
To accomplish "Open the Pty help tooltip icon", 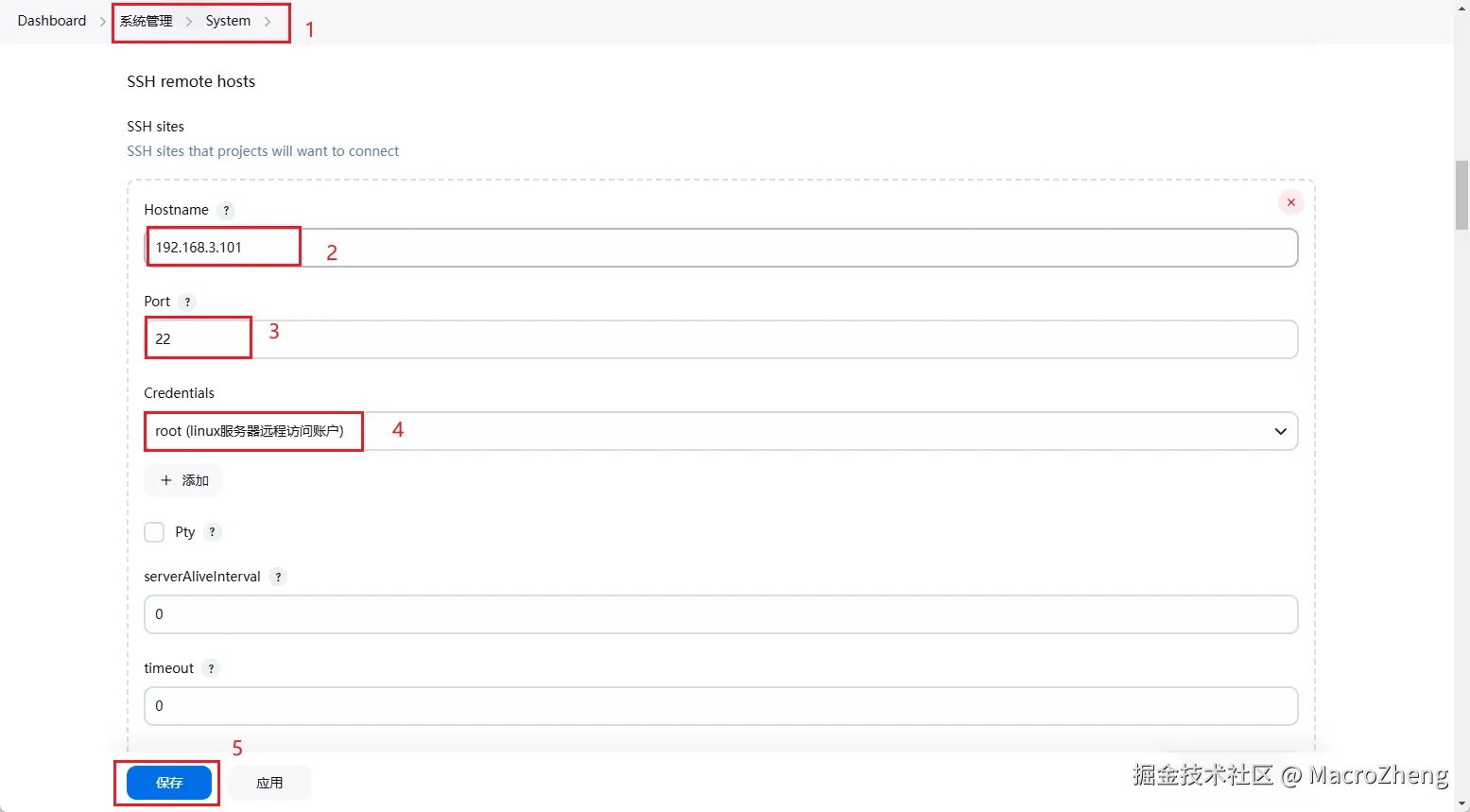I will click(x=213, y=532).
